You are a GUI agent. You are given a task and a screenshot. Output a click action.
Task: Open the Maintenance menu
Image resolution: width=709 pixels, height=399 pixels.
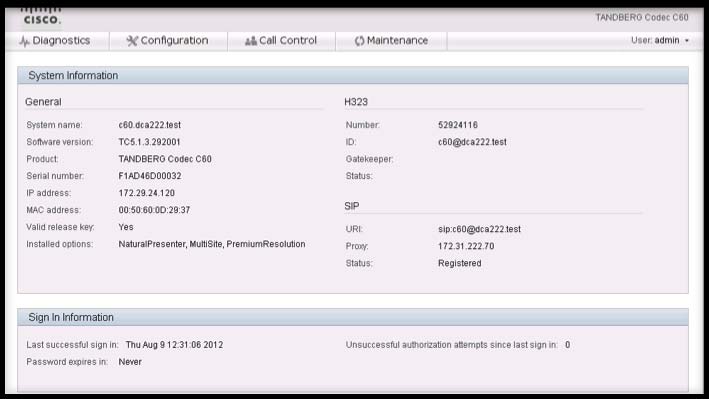(x=392, y=41)
